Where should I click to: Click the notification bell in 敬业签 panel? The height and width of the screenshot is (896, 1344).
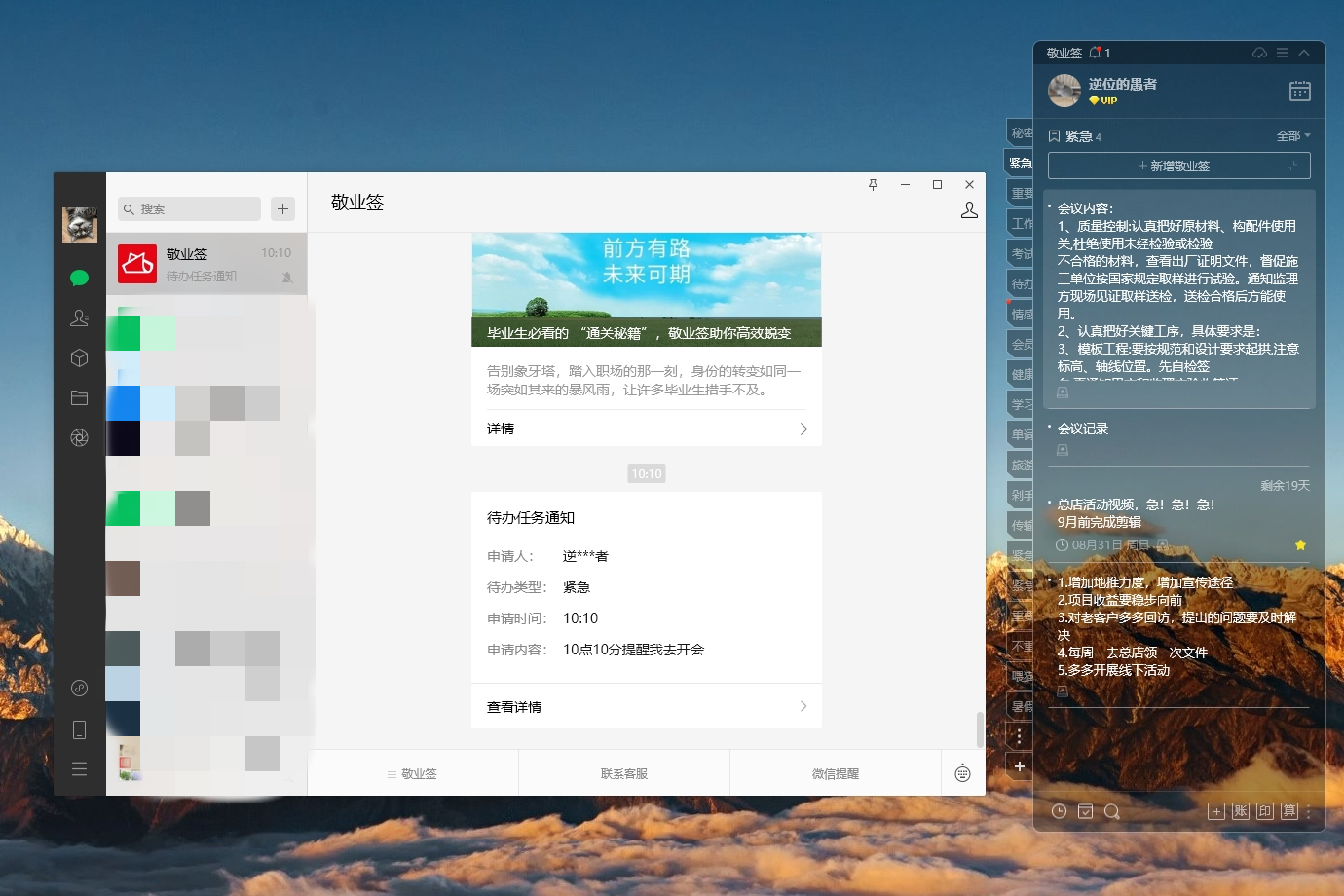coord(1095,53)
